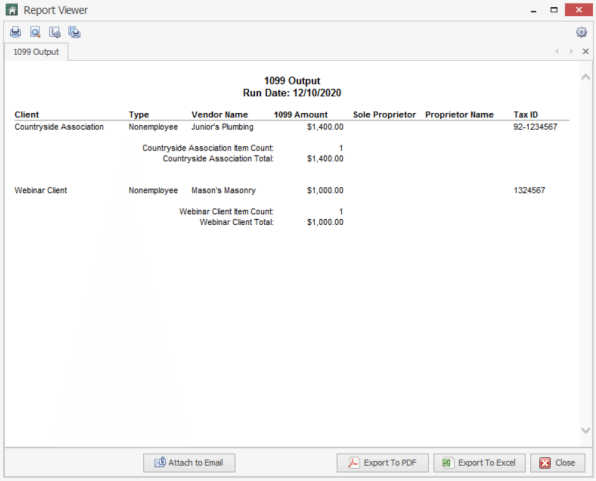596x481 pixels.
Task: Minimize the Report Viewer window
Action: (534, 10)
